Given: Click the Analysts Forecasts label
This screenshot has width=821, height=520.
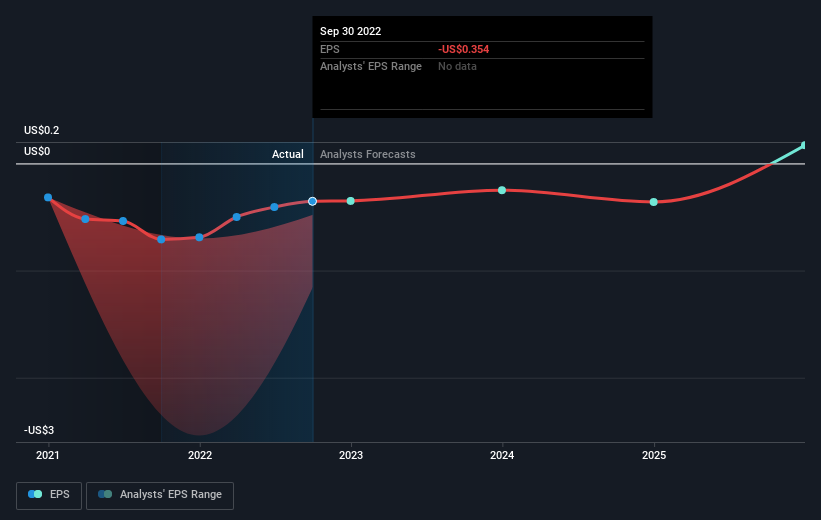Looking at the screenshot, I should coord(368,154).
